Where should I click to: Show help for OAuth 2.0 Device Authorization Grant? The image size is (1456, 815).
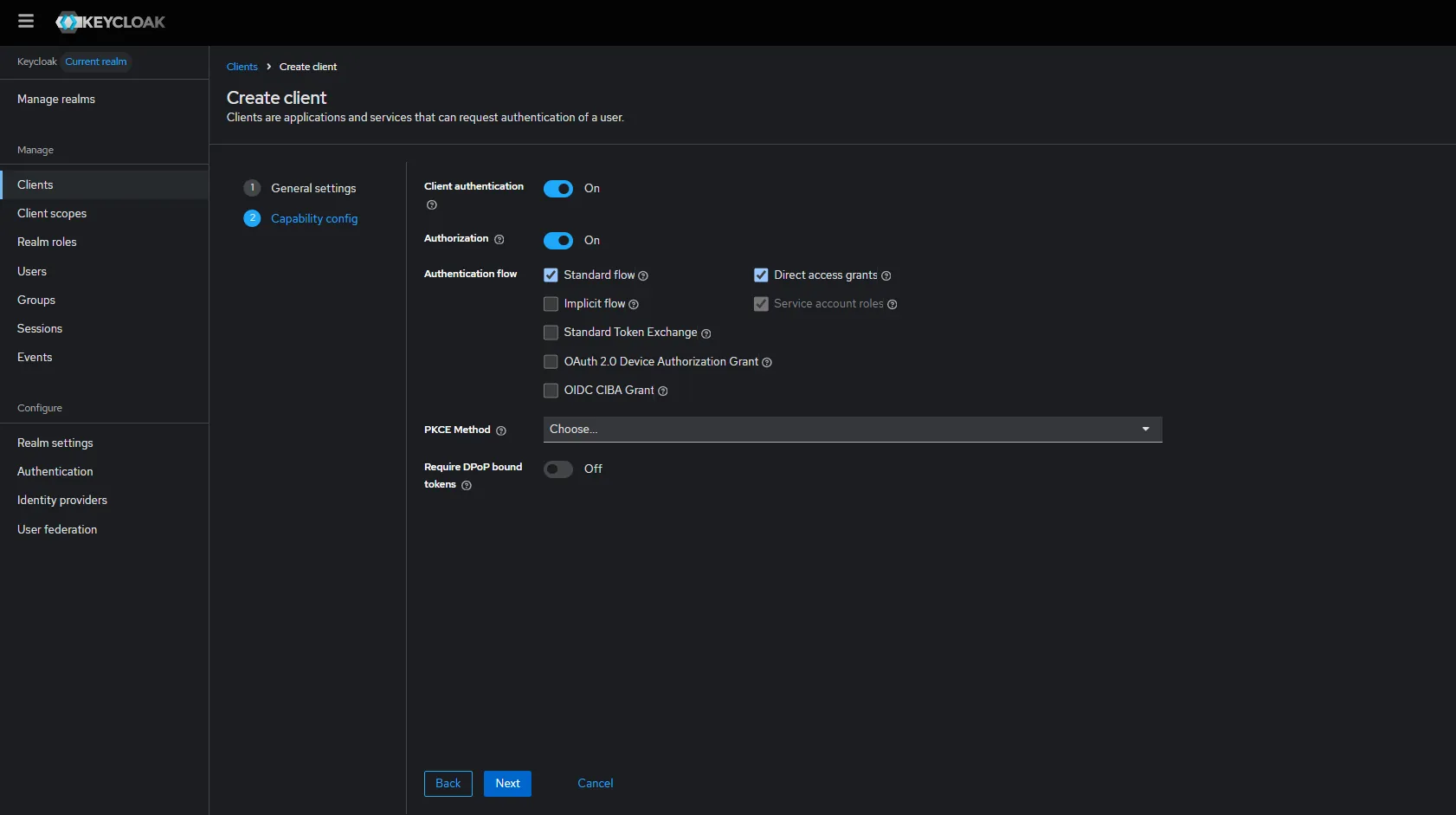(767, 362)
